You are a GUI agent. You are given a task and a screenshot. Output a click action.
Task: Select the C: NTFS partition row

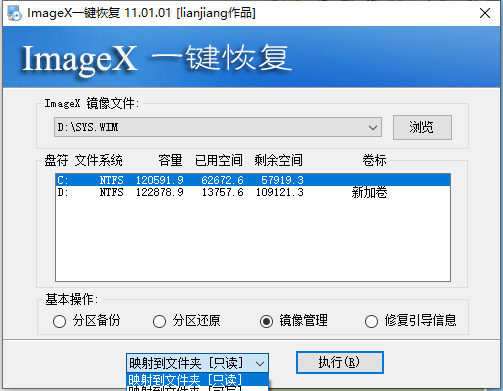click(x=253, y=180)
